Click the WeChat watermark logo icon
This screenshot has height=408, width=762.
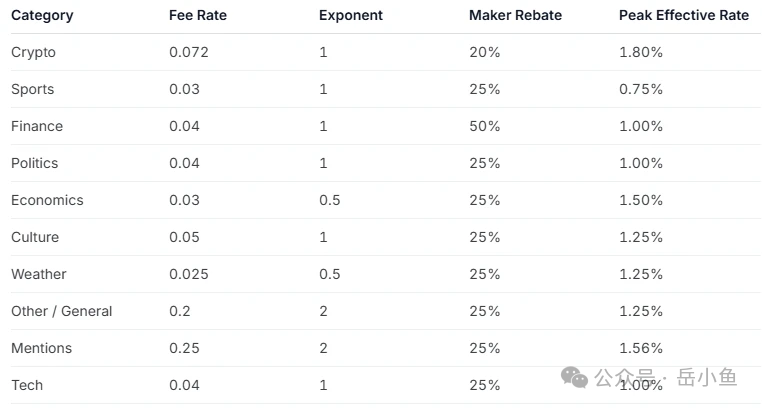tap(575, 377)
